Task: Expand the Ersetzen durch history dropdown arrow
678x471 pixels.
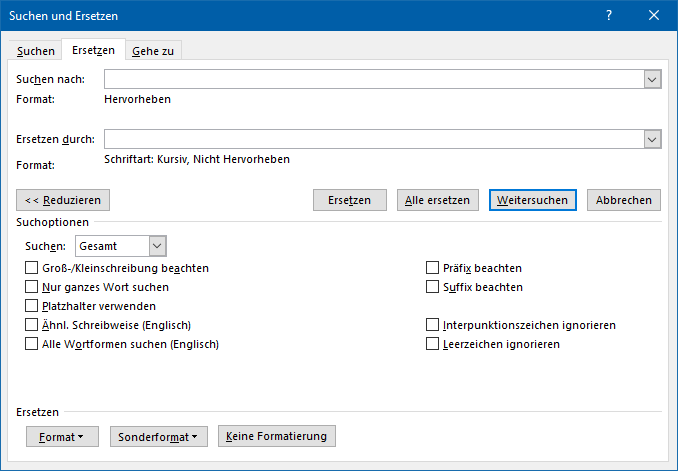Action: (652, 139)
